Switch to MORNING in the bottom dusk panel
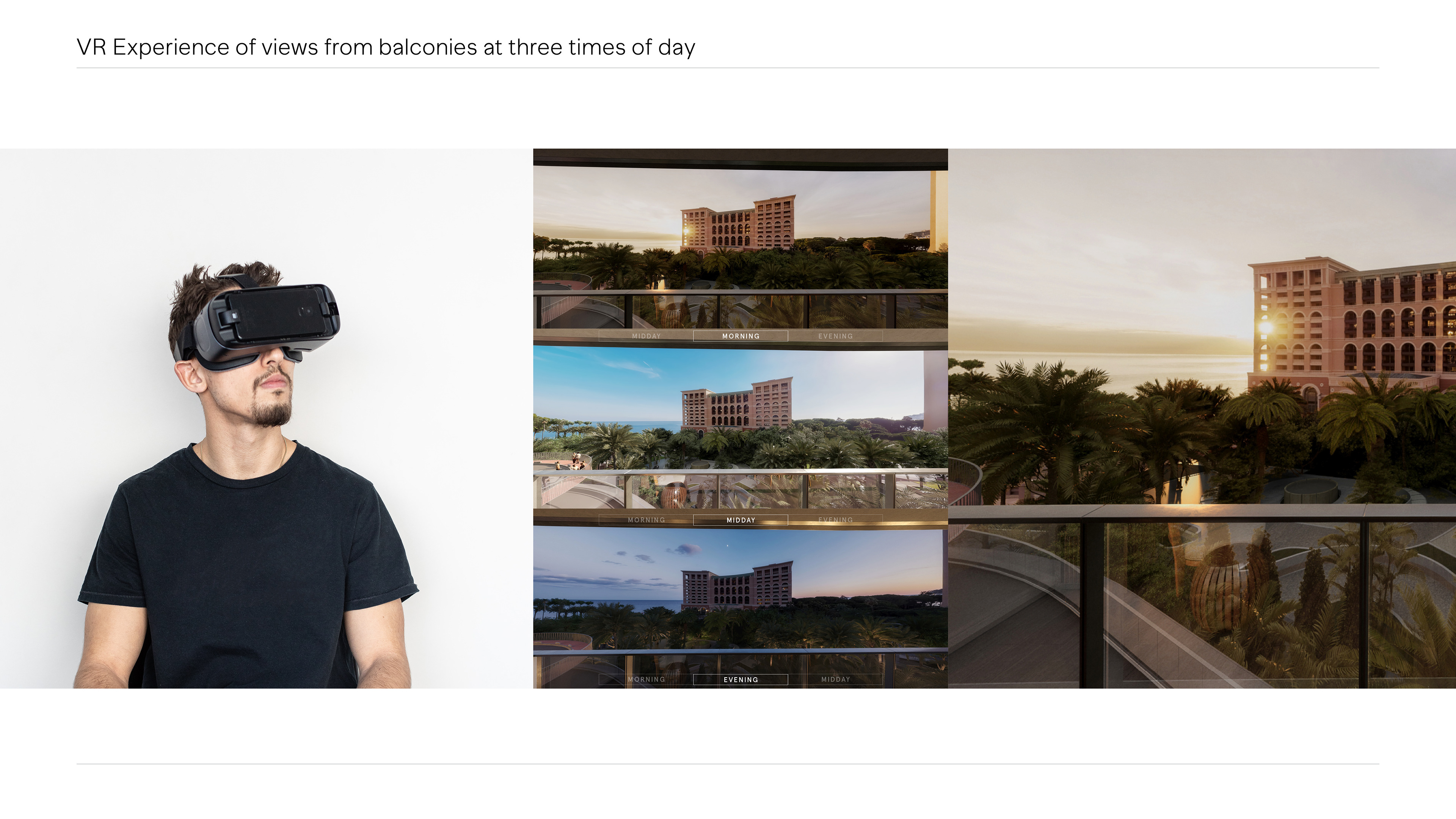The image size is (1456, 819). coord(646,679)
